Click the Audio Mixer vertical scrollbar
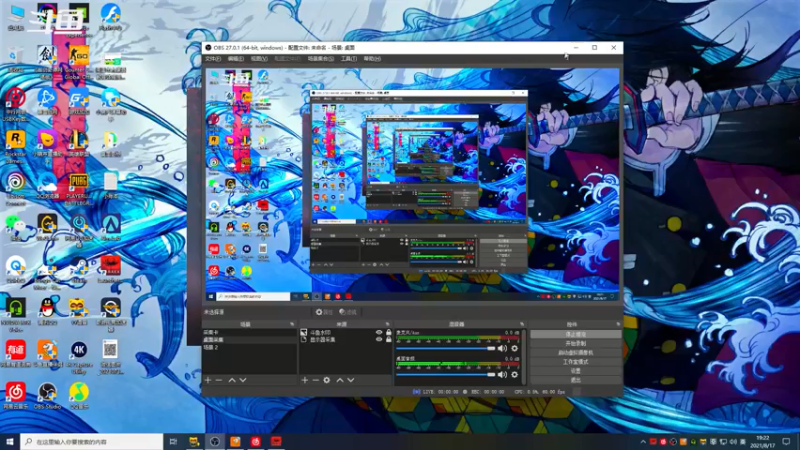Viewport: 800px width, 450px height. tap(524, 357)
